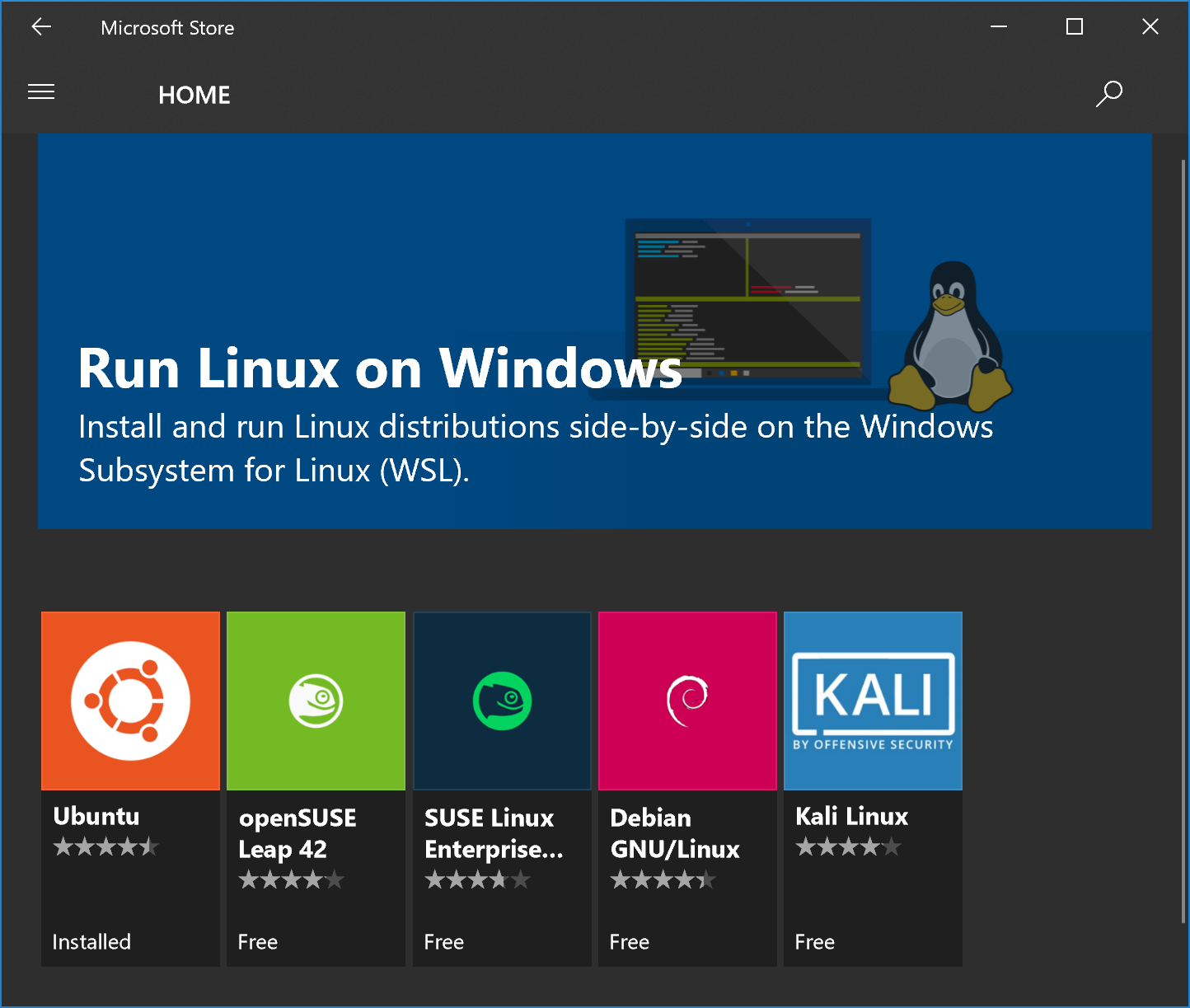
Task: Minimize the Microsoft Store window
Action: click(x=999, y=27)
